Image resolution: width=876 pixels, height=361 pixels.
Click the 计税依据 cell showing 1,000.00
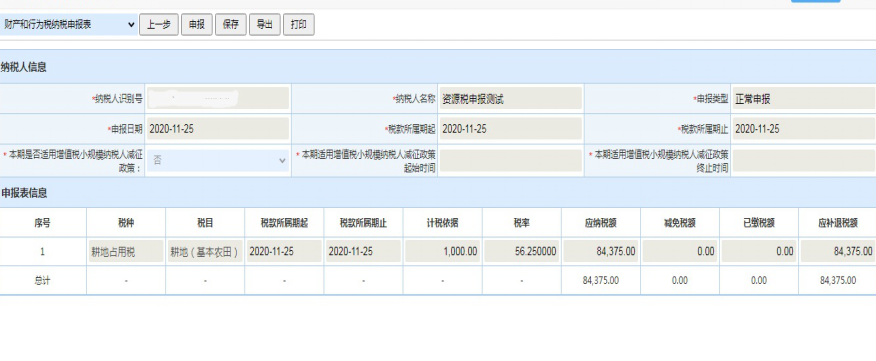tap(443, 251)
